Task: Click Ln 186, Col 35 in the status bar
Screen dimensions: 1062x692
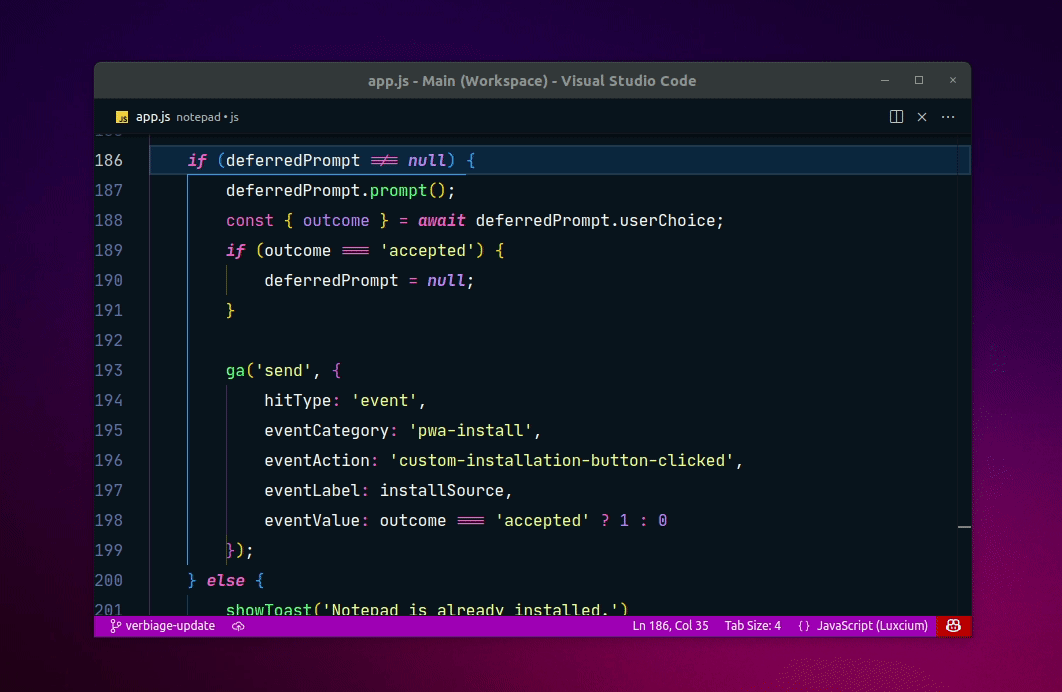Action: pos(671,626)
